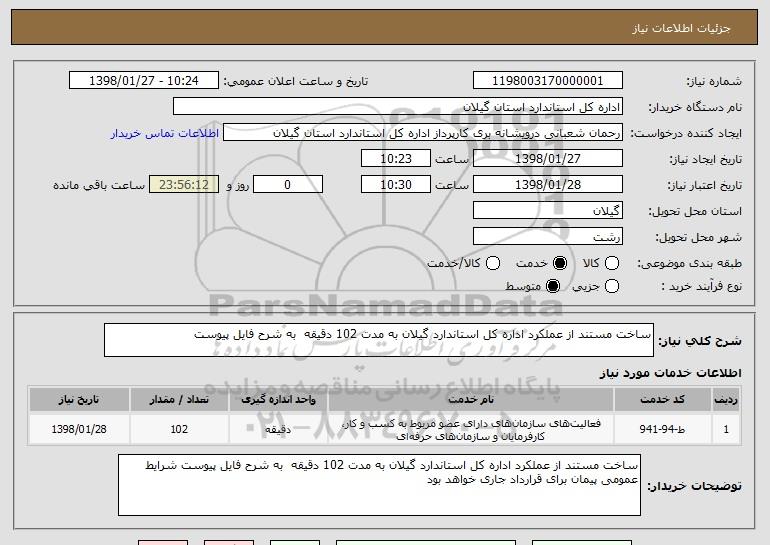Click the نام خدمت column header
770x545 pixels.
[x=470, y=400]
